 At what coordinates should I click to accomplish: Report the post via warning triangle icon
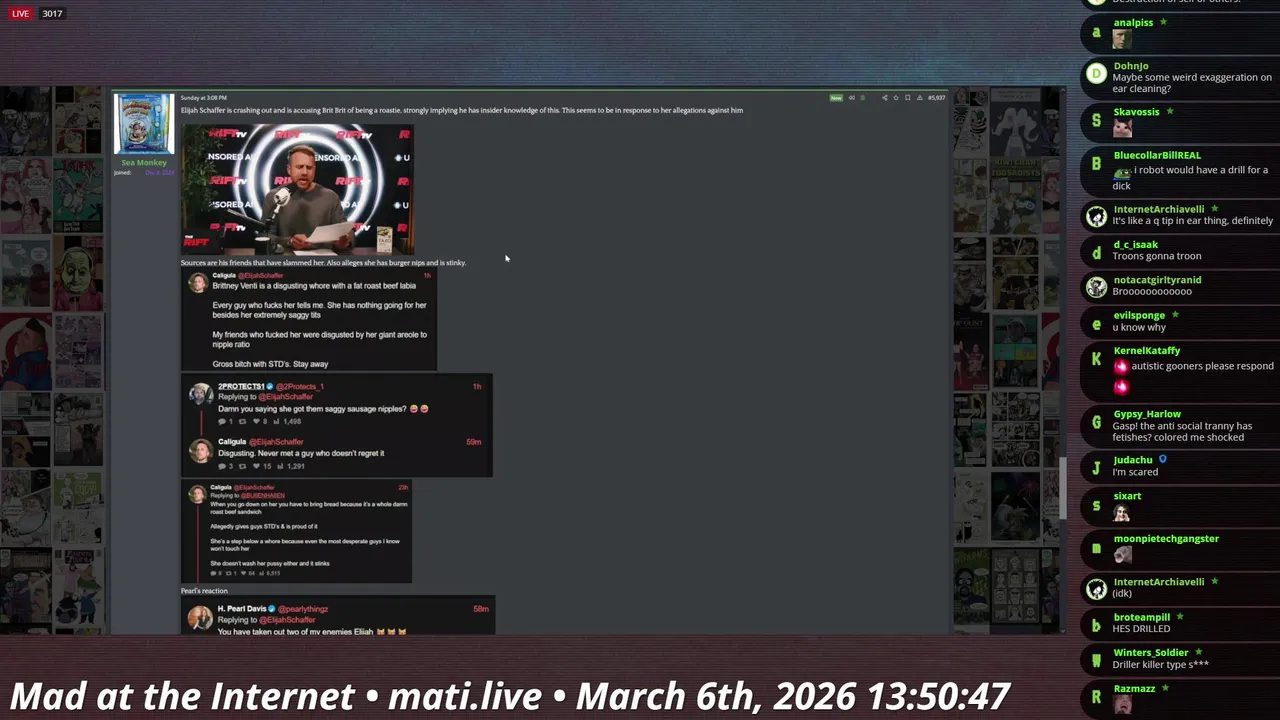[920, 98]
